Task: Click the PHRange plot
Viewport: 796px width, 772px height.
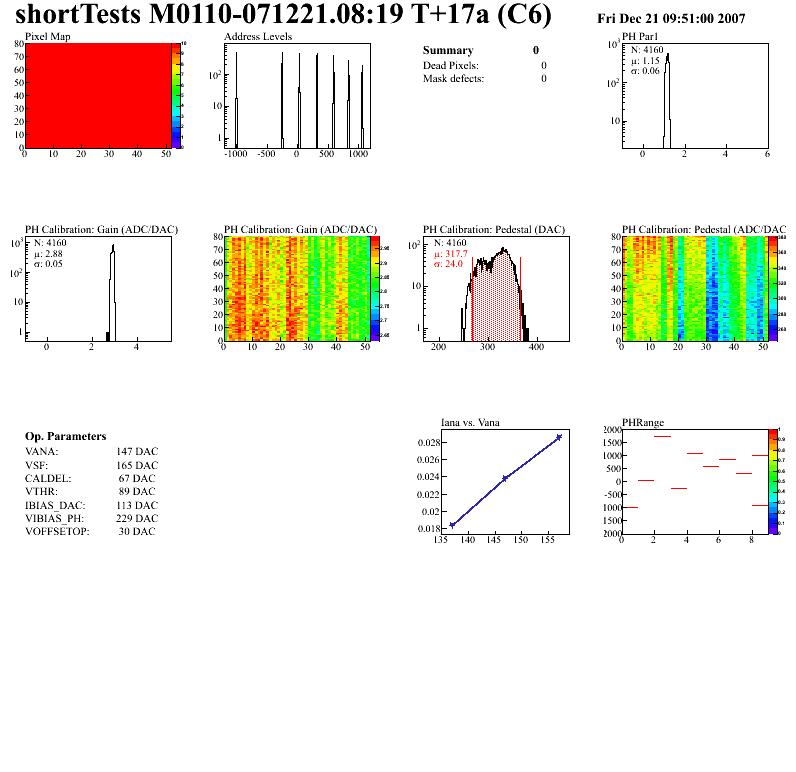Action: click(x=694, y=481)
